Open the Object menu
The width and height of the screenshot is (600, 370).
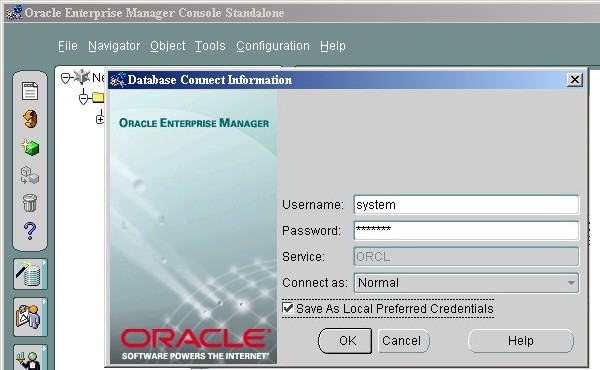[x=168, y=46]
